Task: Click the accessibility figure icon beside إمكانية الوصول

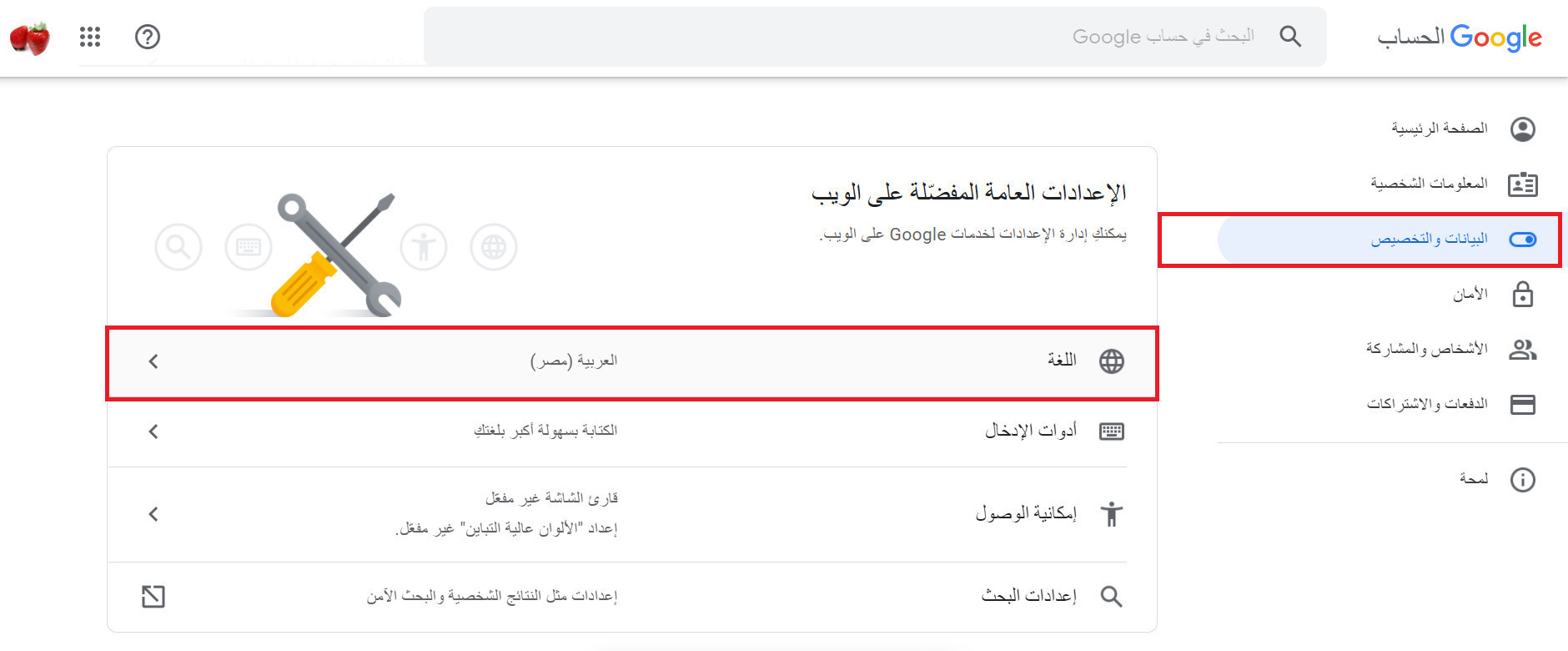Action: tap(1111, 514)
